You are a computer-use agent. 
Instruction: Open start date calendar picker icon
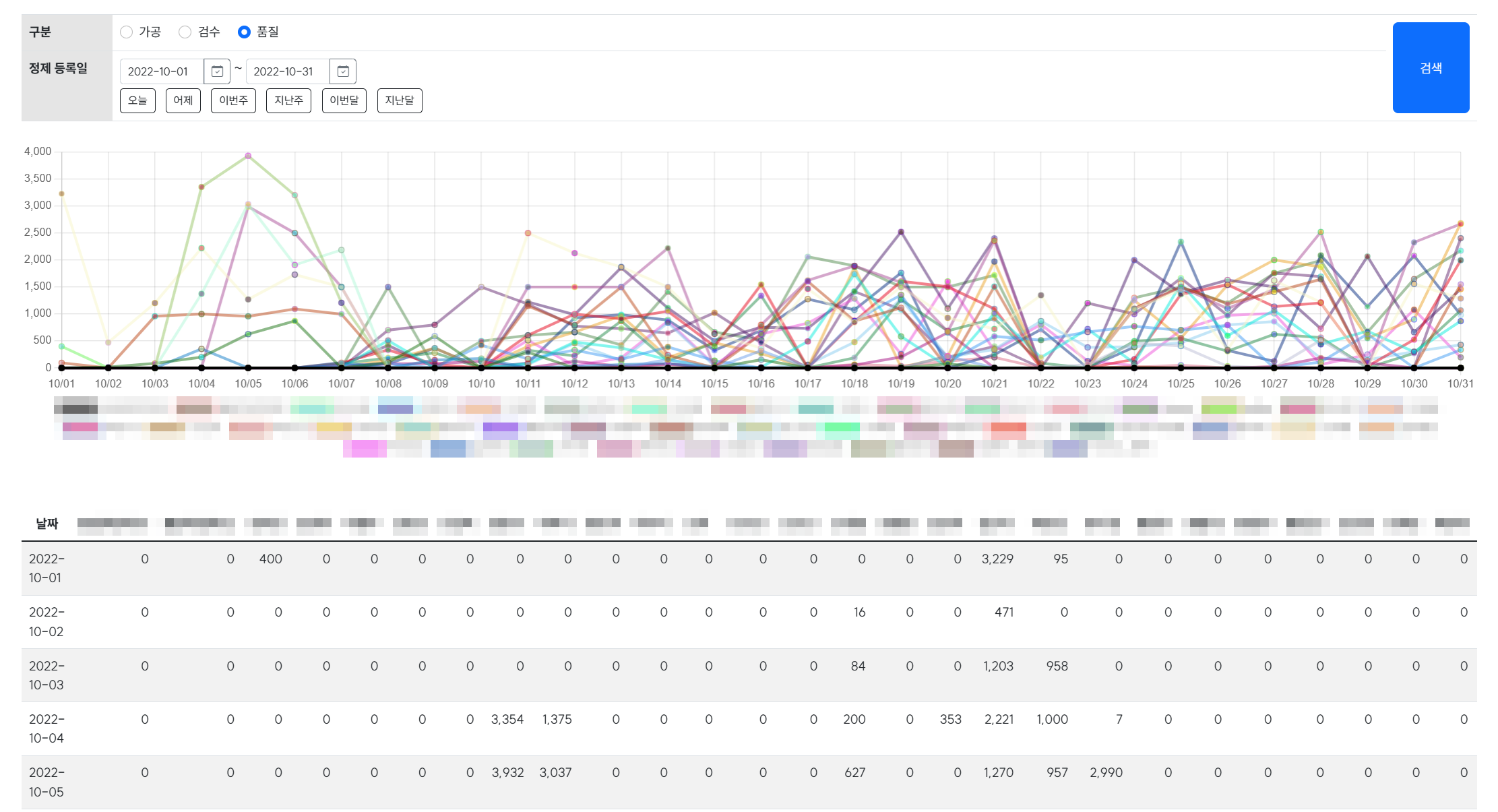pos(217,71)
